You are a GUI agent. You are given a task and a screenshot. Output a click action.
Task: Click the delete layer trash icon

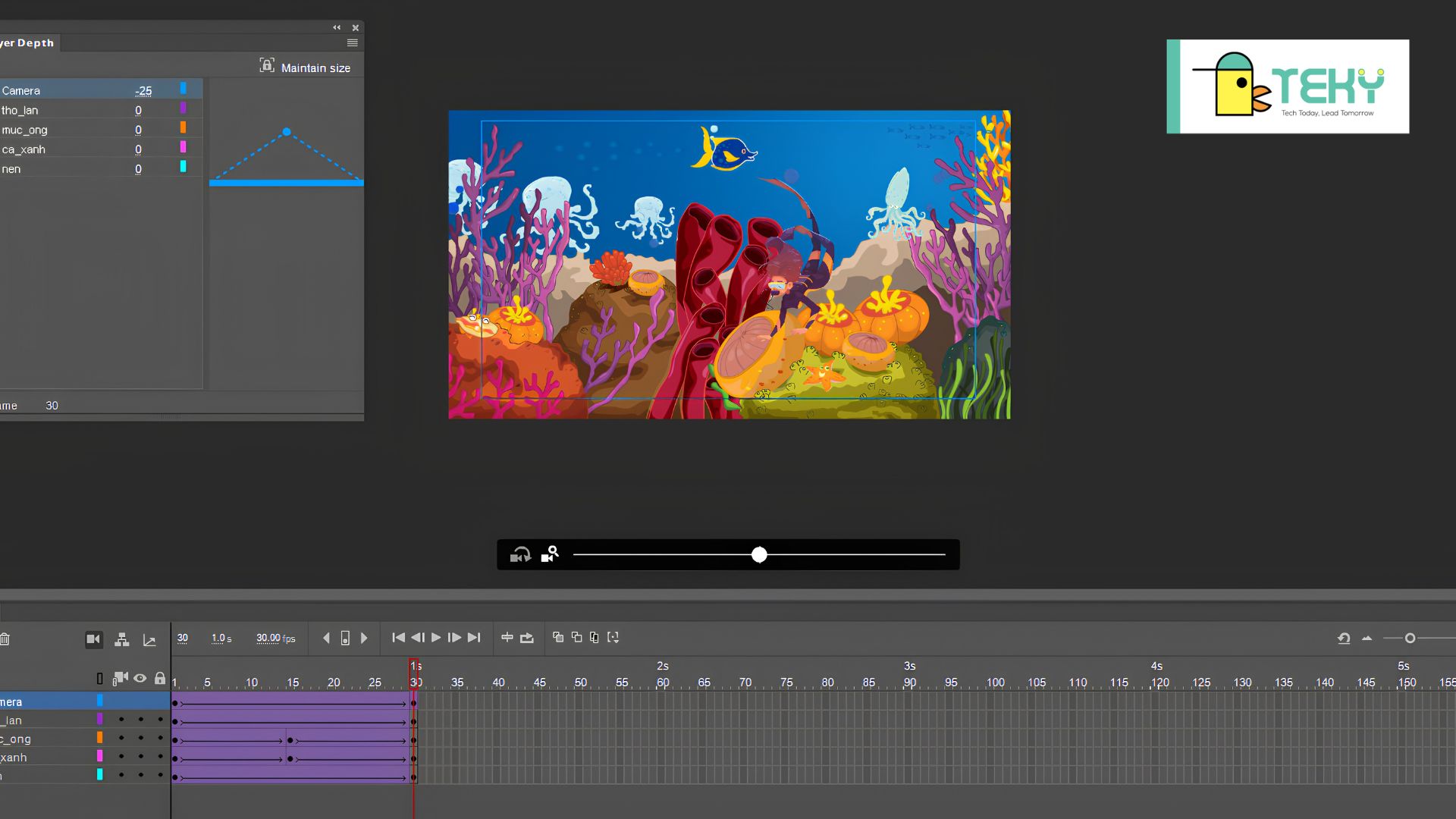tap(5, 639)
